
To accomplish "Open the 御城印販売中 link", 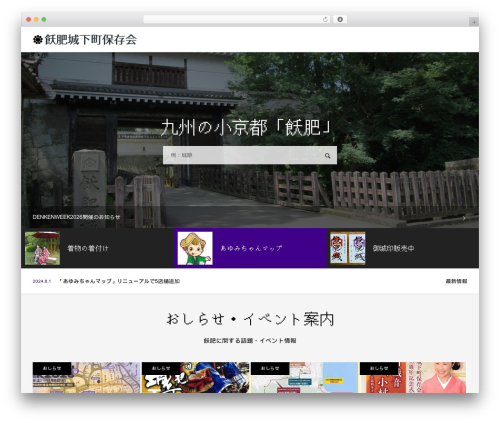I will point(393,248).
